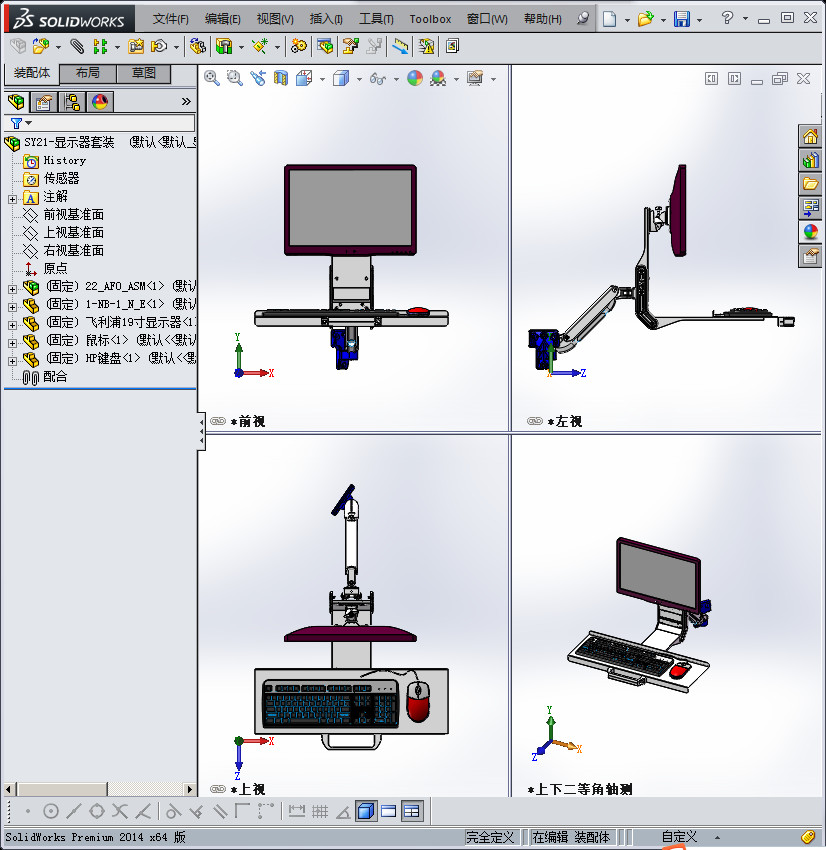Open the Toolbox menu
Screen dimensions: 826x850
point(430,19)
